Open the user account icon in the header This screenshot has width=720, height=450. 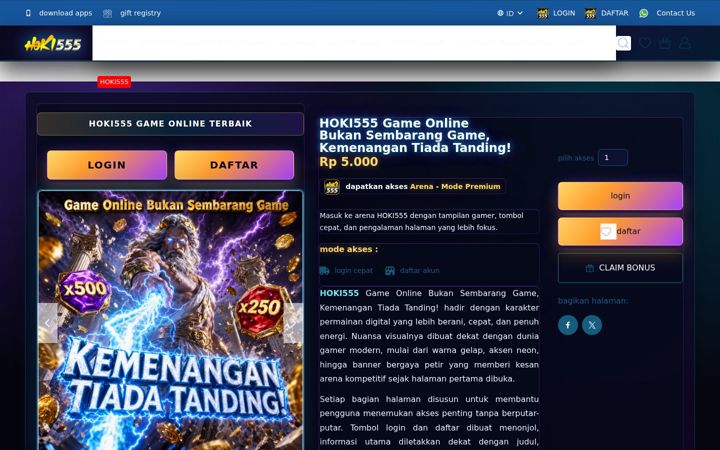[x=685, y=43]
